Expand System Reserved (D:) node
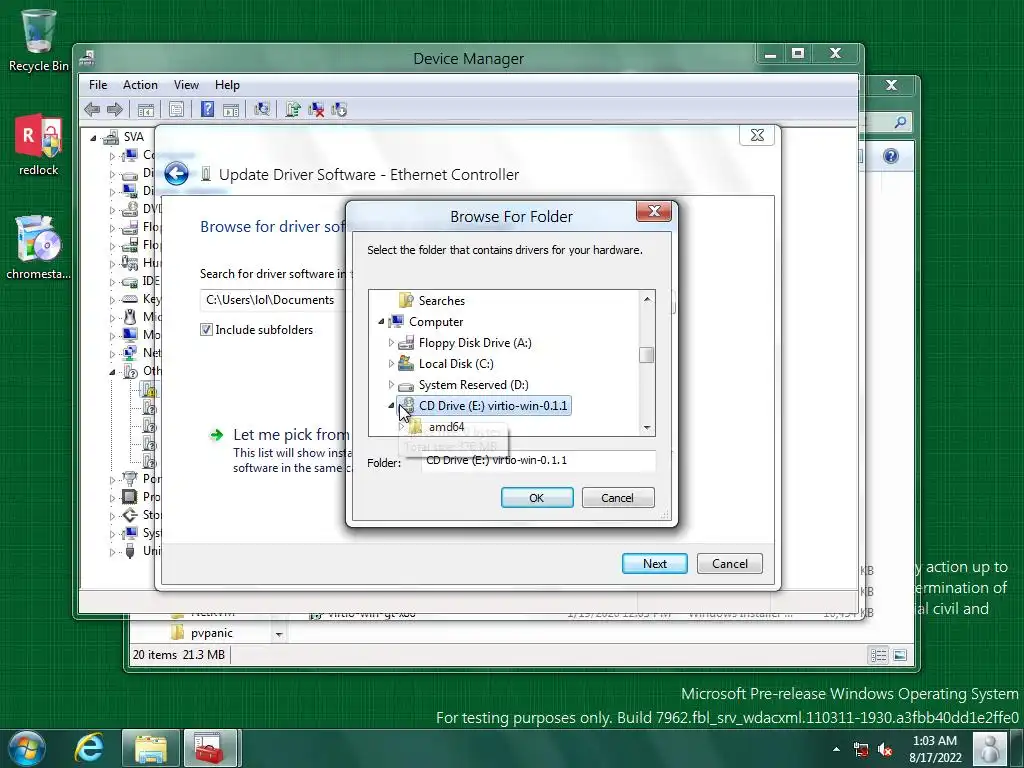 coord(391,384)
